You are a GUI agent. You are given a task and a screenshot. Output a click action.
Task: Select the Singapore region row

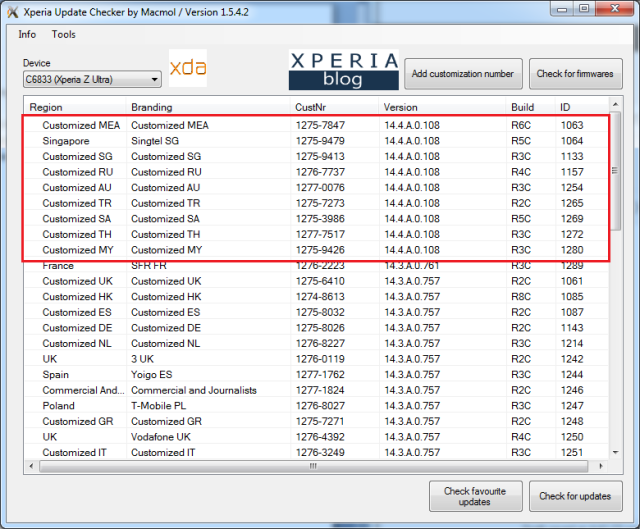click(x=316, y=141)
